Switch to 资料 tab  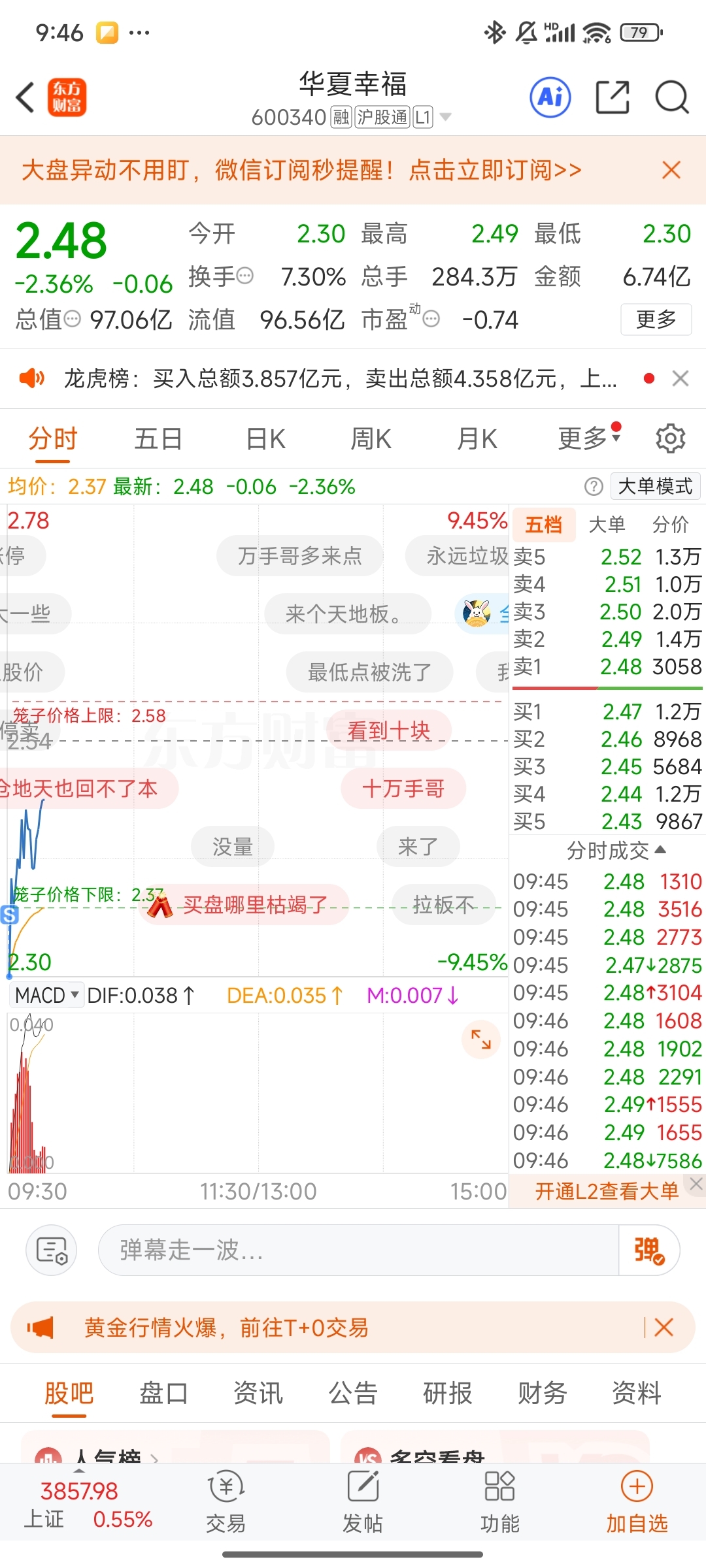(637, 1392)
